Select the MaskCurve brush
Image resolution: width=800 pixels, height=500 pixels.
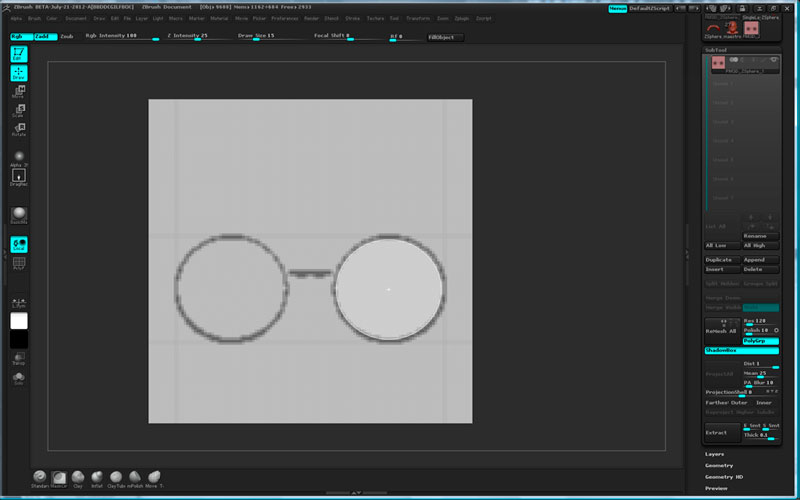[59, 479]
